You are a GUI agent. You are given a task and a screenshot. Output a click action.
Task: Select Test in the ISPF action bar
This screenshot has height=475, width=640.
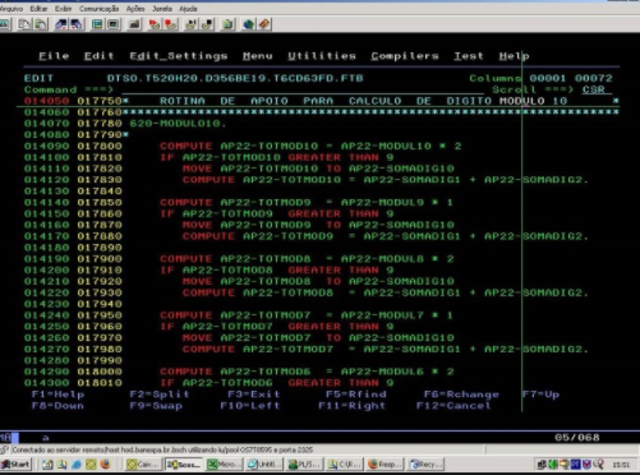(x=469, y=56)
